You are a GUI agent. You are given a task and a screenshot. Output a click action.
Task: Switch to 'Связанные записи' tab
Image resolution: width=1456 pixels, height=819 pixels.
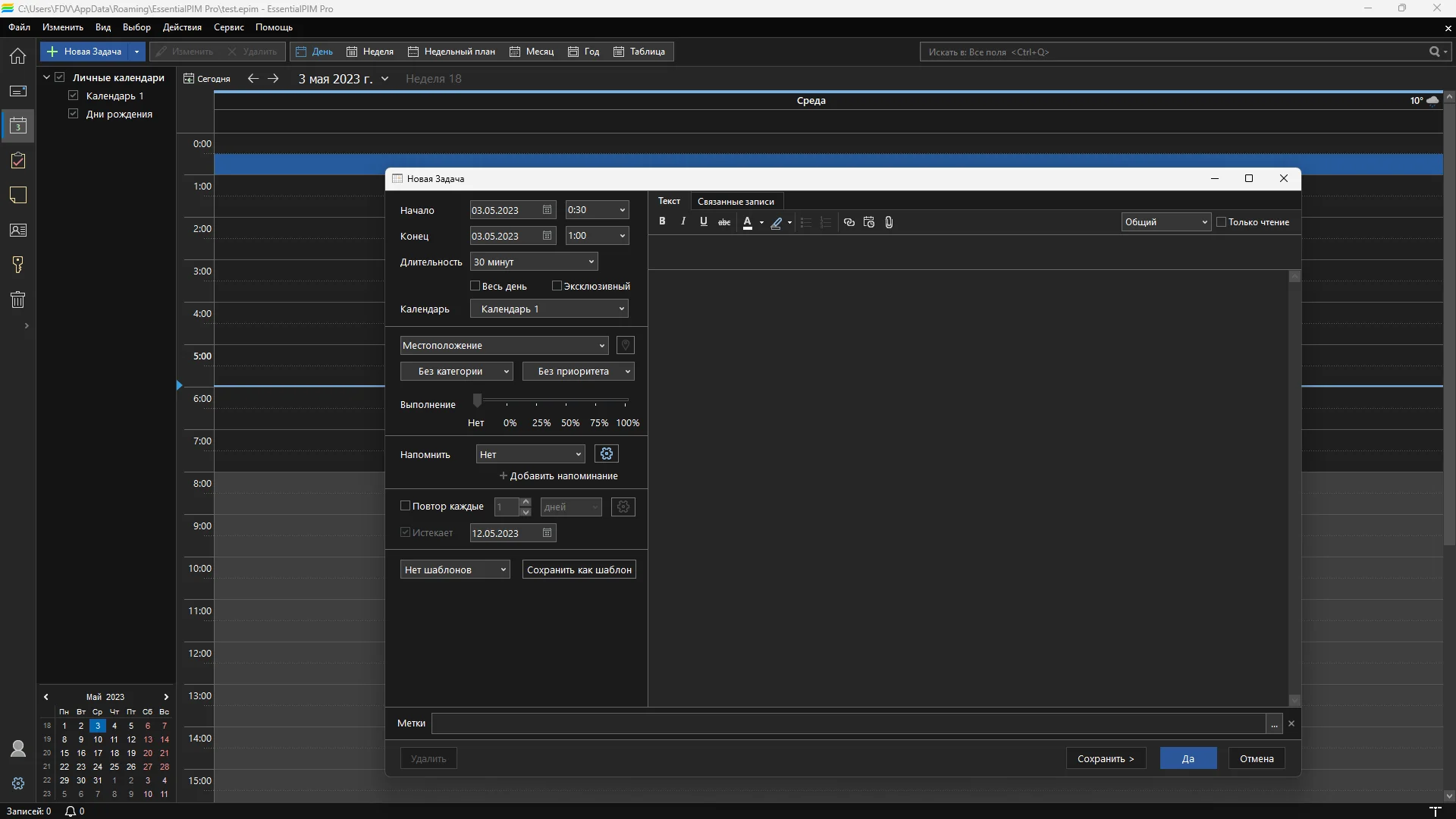(736, 202)
